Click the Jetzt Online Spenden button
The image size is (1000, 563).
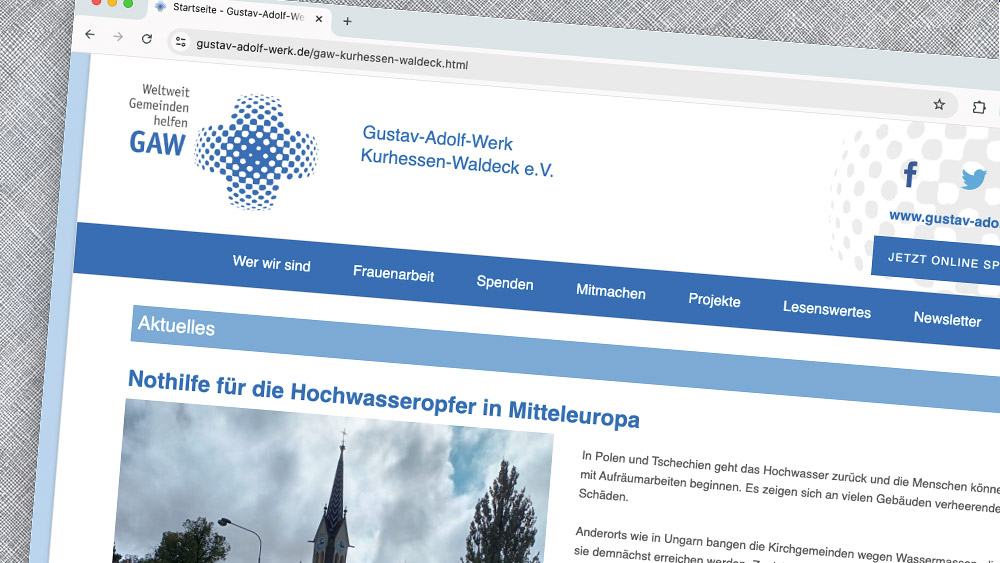(x=936, y=263)
